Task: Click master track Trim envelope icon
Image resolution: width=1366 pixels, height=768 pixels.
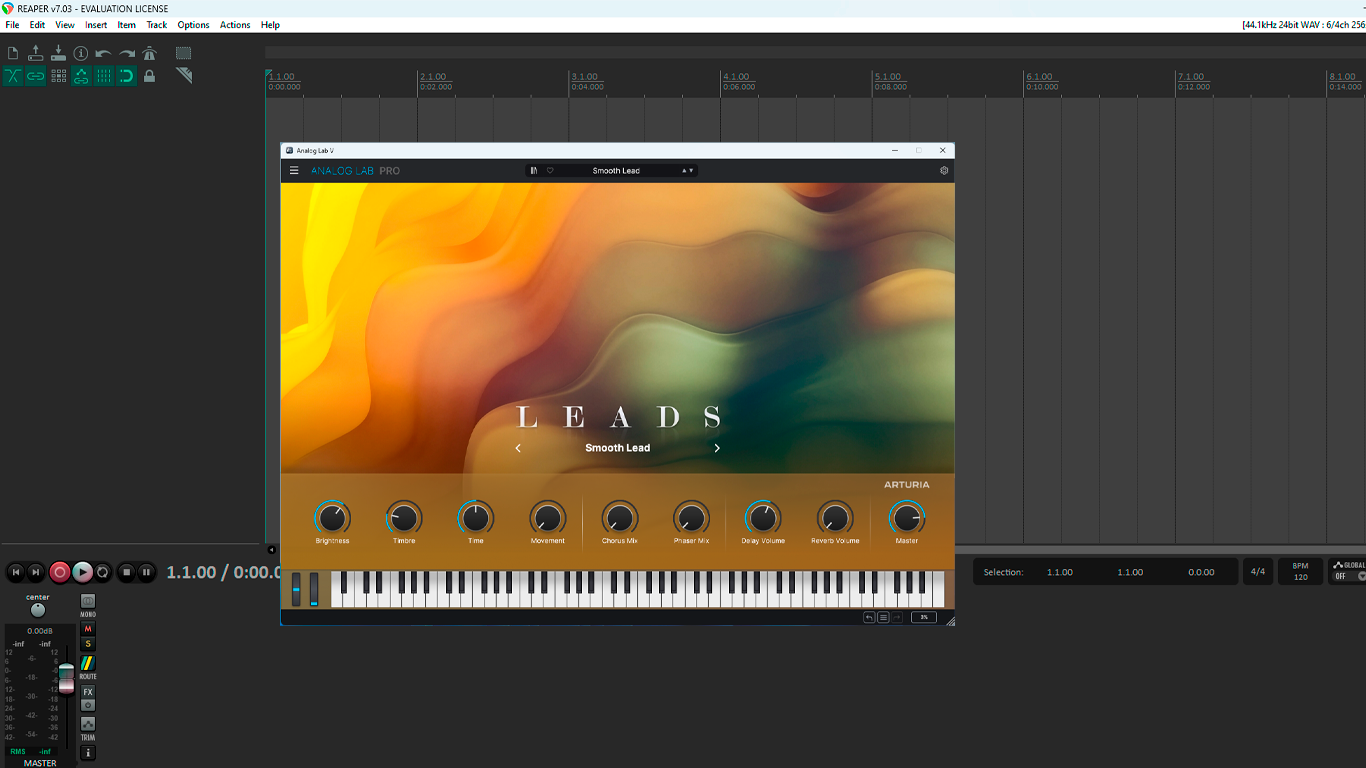Action: (x=88, y=725)
